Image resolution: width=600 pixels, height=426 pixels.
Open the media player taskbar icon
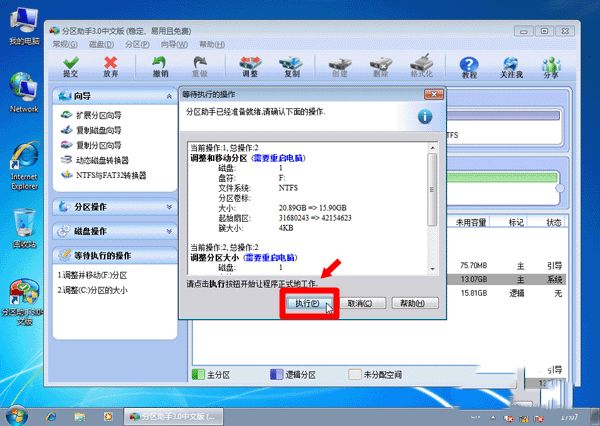(108, 416)
